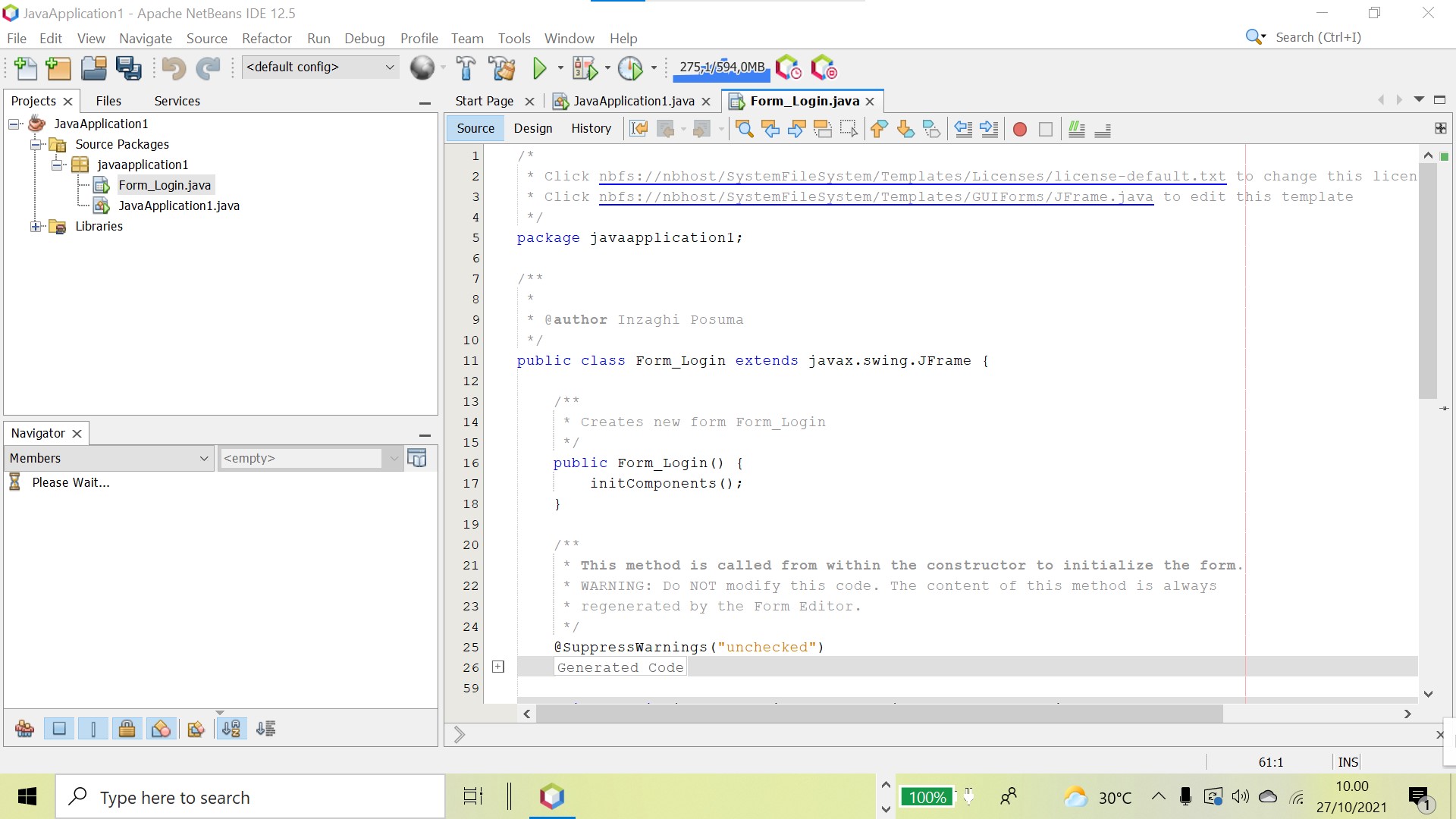Screen dimensions: 1456x819
Task: Click the Find Selection magnifier icon
Action: click(x=745, y=130)
